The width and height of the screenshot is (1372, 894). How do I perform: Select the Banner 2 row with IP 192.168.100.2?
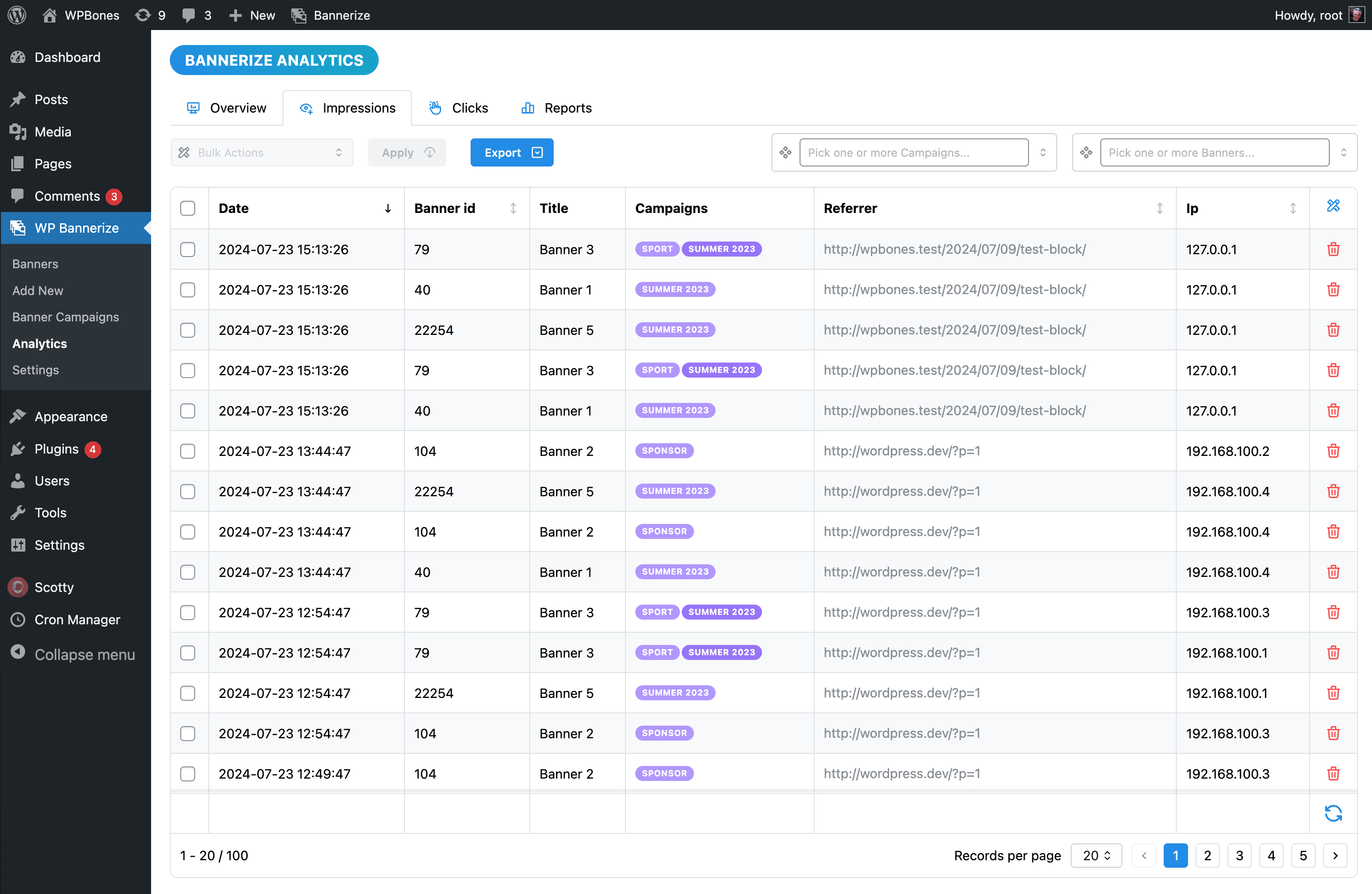pyautogui.click(x=188, y=451)
